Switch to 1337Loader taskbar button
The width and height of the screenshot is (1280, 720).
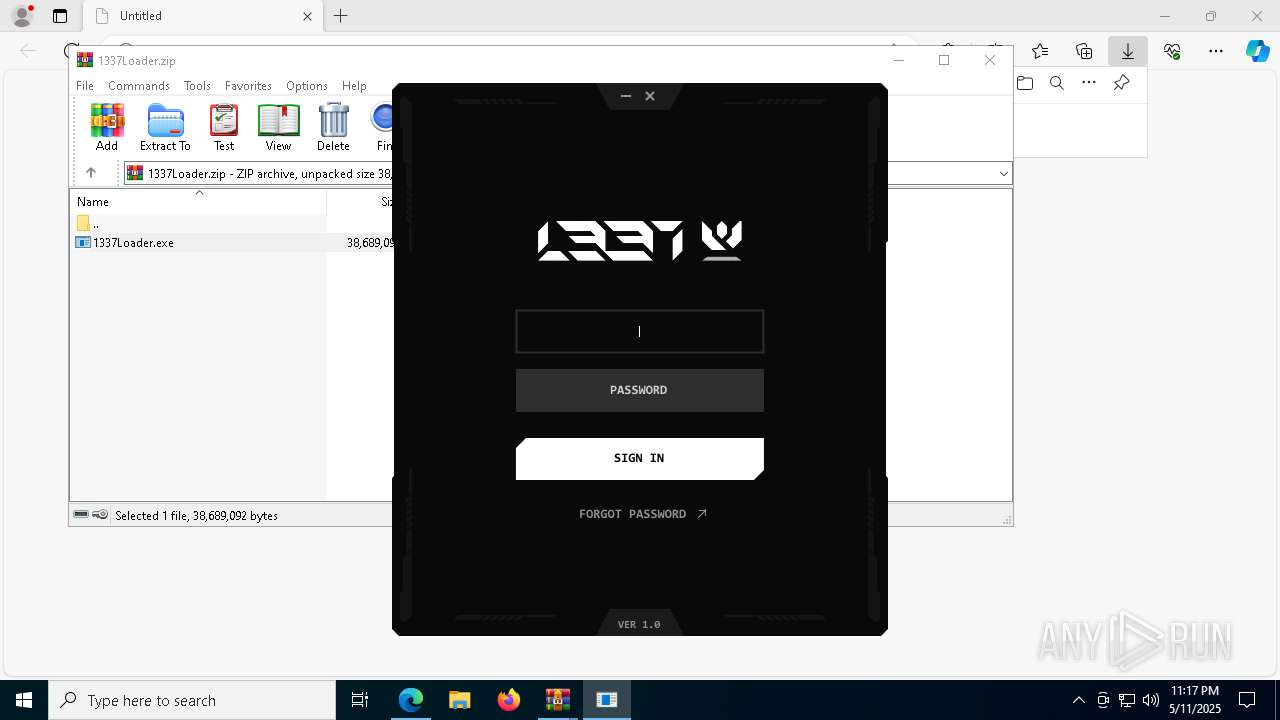[x=607, y=700]
